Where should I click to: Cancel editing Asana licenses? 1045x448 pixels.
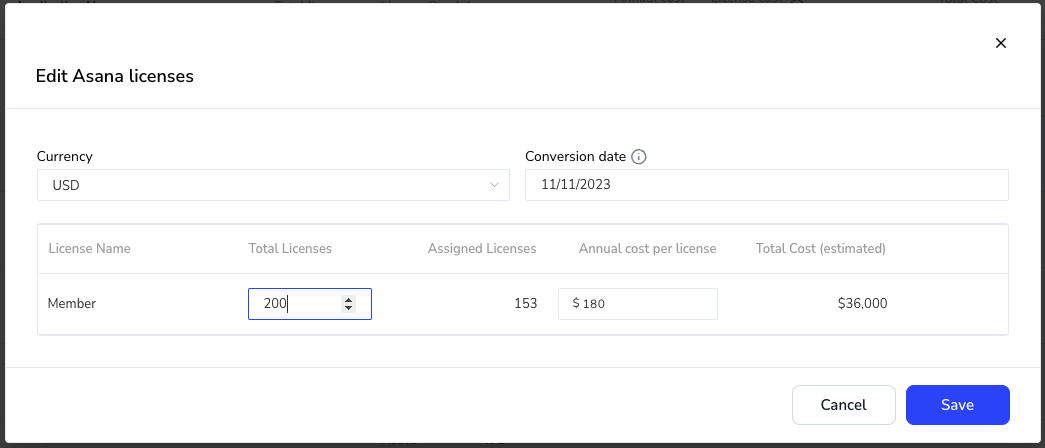844,405
